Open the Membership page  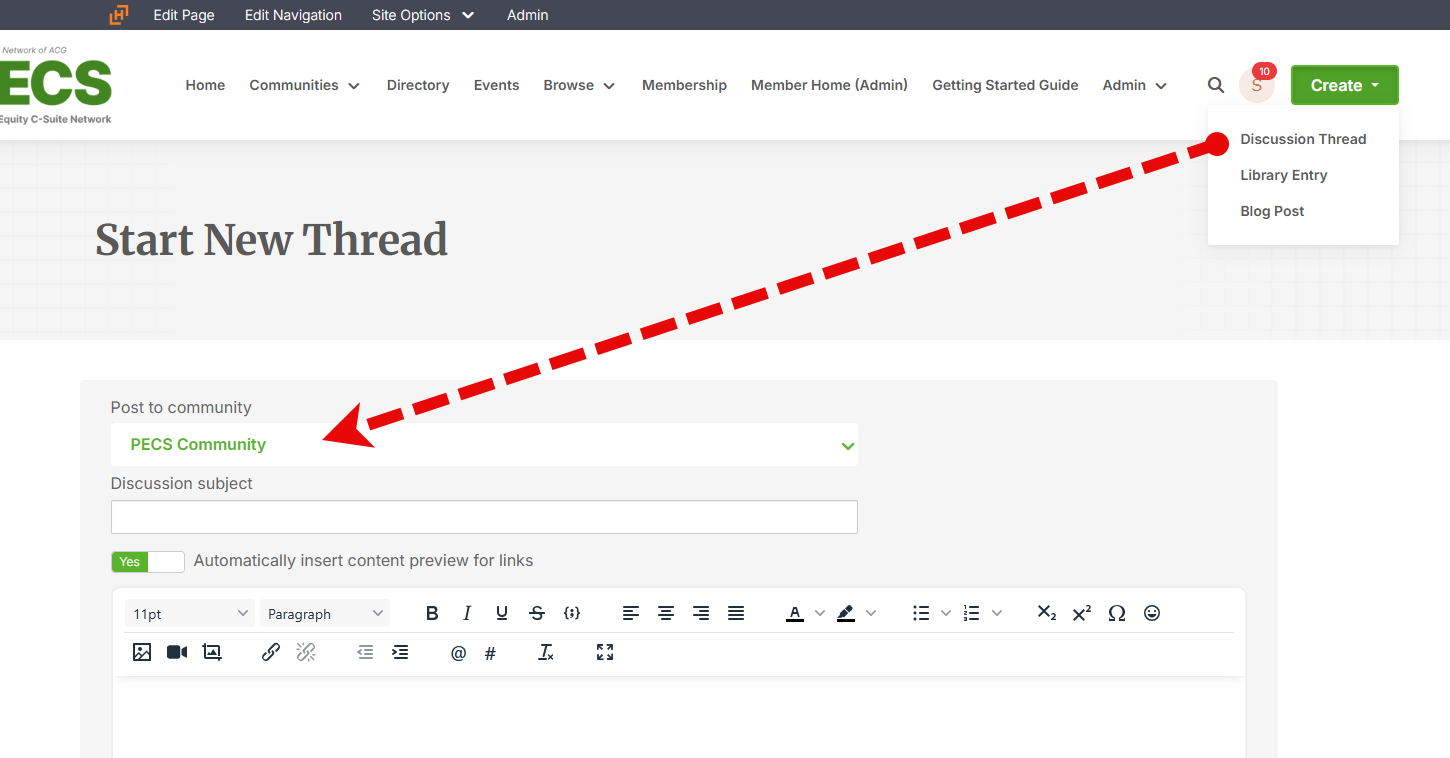click(x=684, y=85)
